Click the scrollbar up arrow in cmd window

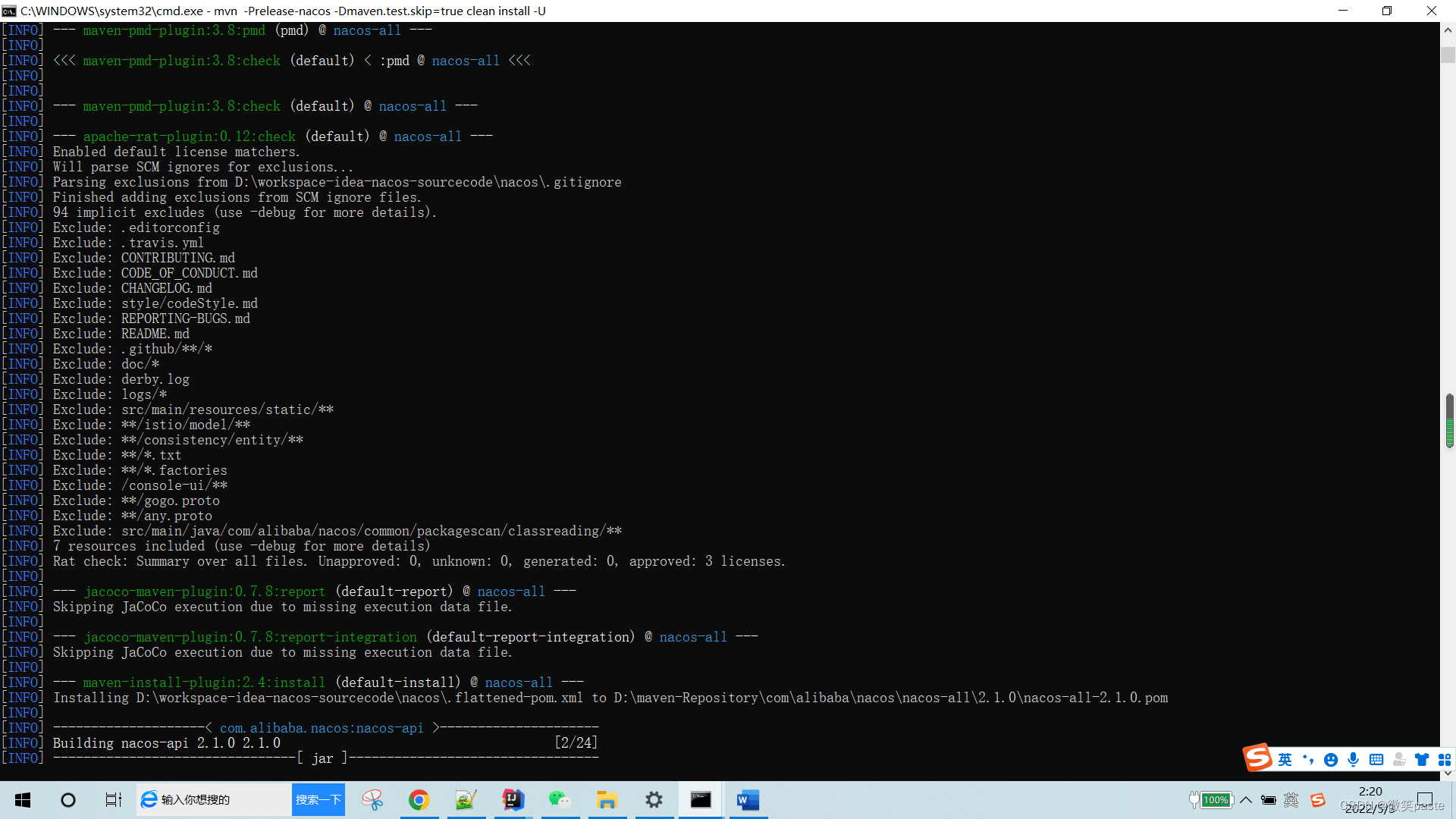(1448, 30)
